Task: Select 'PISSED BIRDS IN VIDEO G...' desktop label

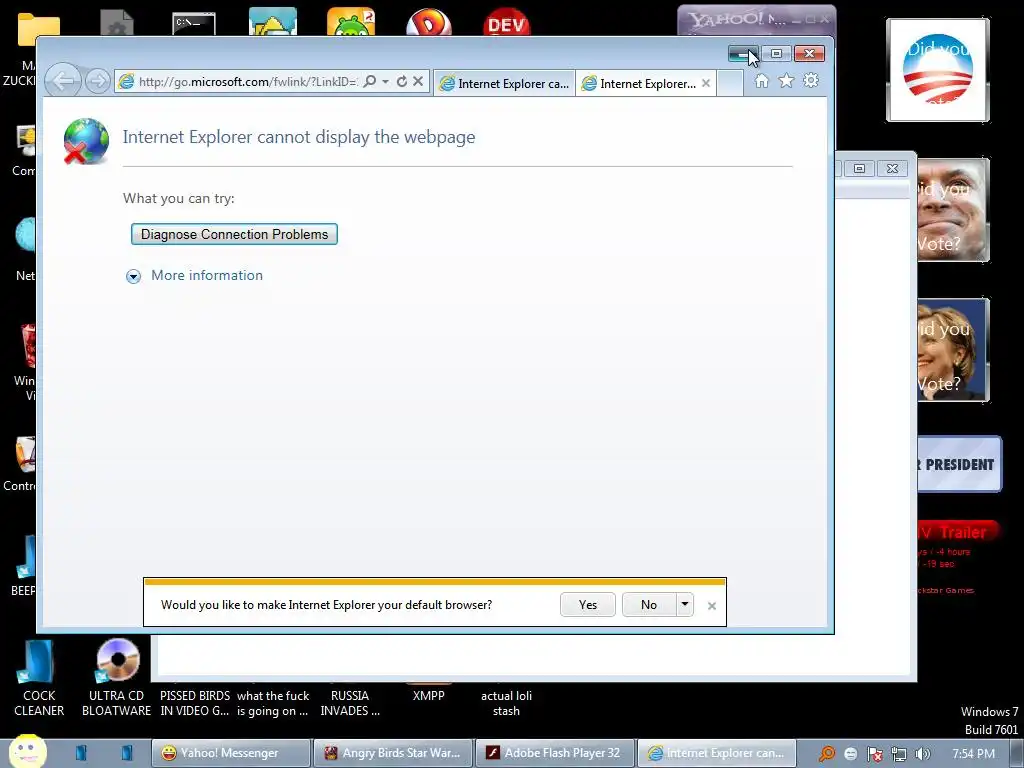Action: tap(195, 703)
